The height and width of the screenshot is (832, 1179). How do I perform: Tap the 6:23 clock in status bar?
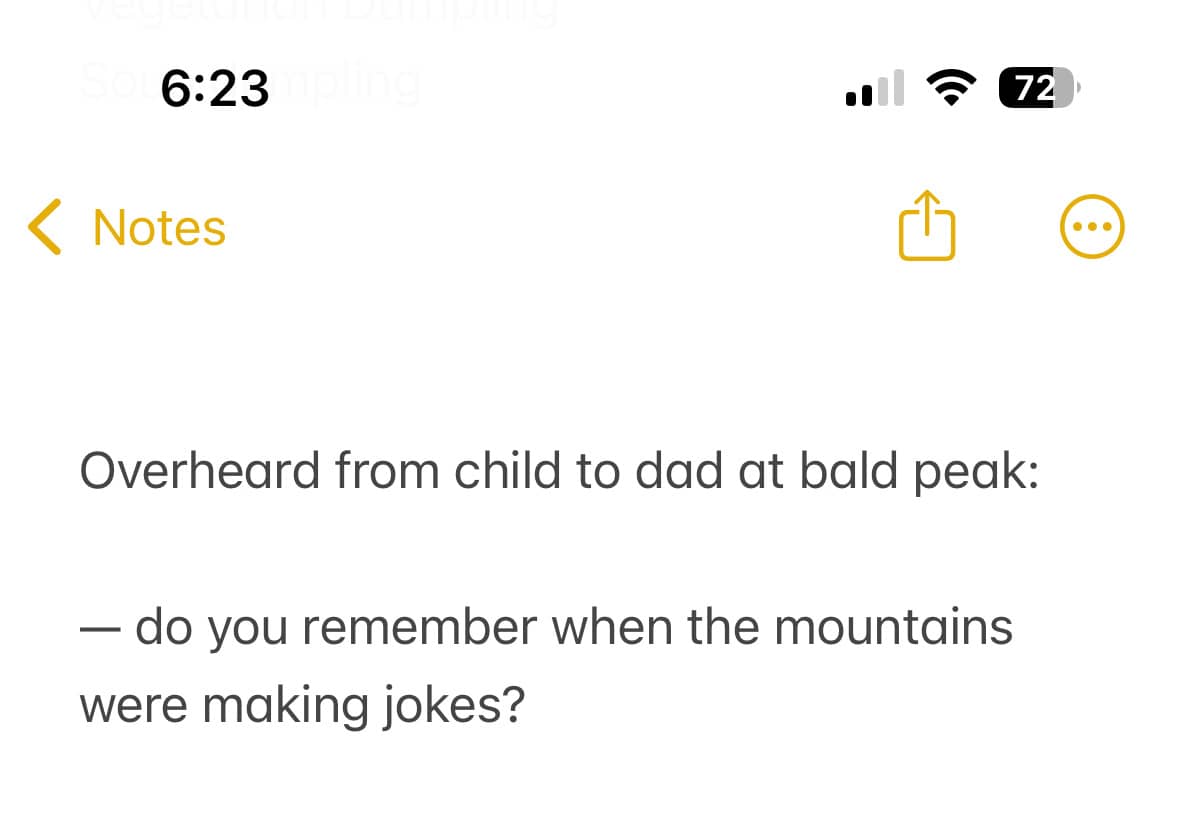click(x=215, y=88)
